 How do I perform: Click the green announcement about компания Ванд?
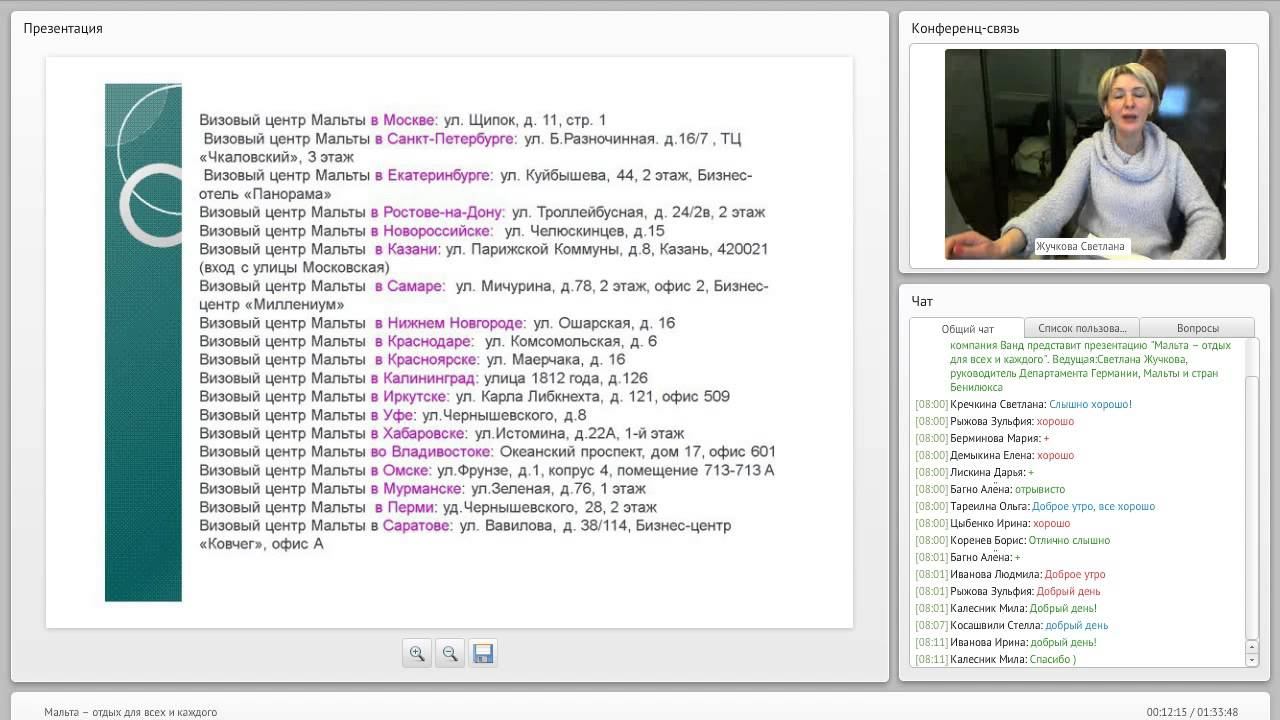[x=1090, y=366]
